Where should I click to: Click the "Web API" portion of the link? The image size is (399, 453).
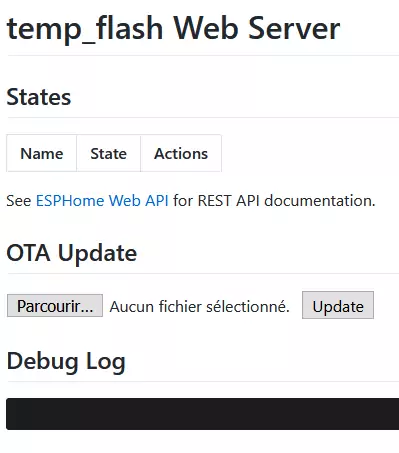[x=139, y=201]
